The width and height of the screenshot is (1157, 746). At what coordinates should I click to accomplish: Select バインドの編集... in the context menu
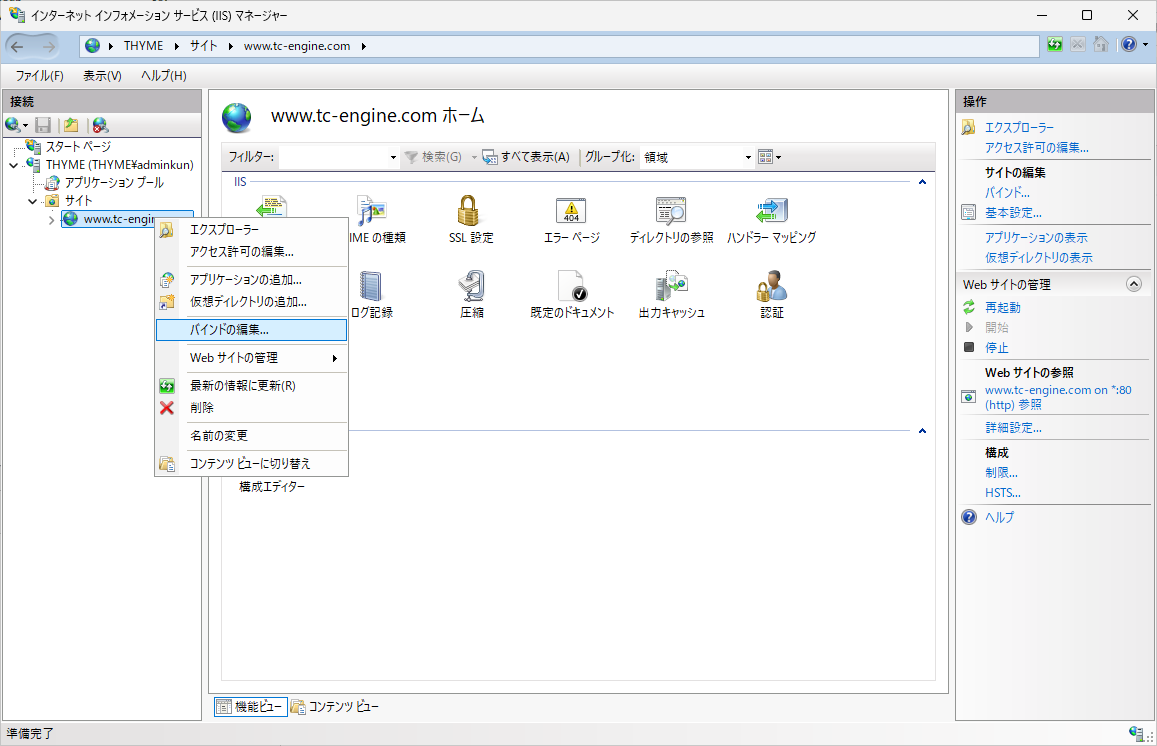click(251, 330)
